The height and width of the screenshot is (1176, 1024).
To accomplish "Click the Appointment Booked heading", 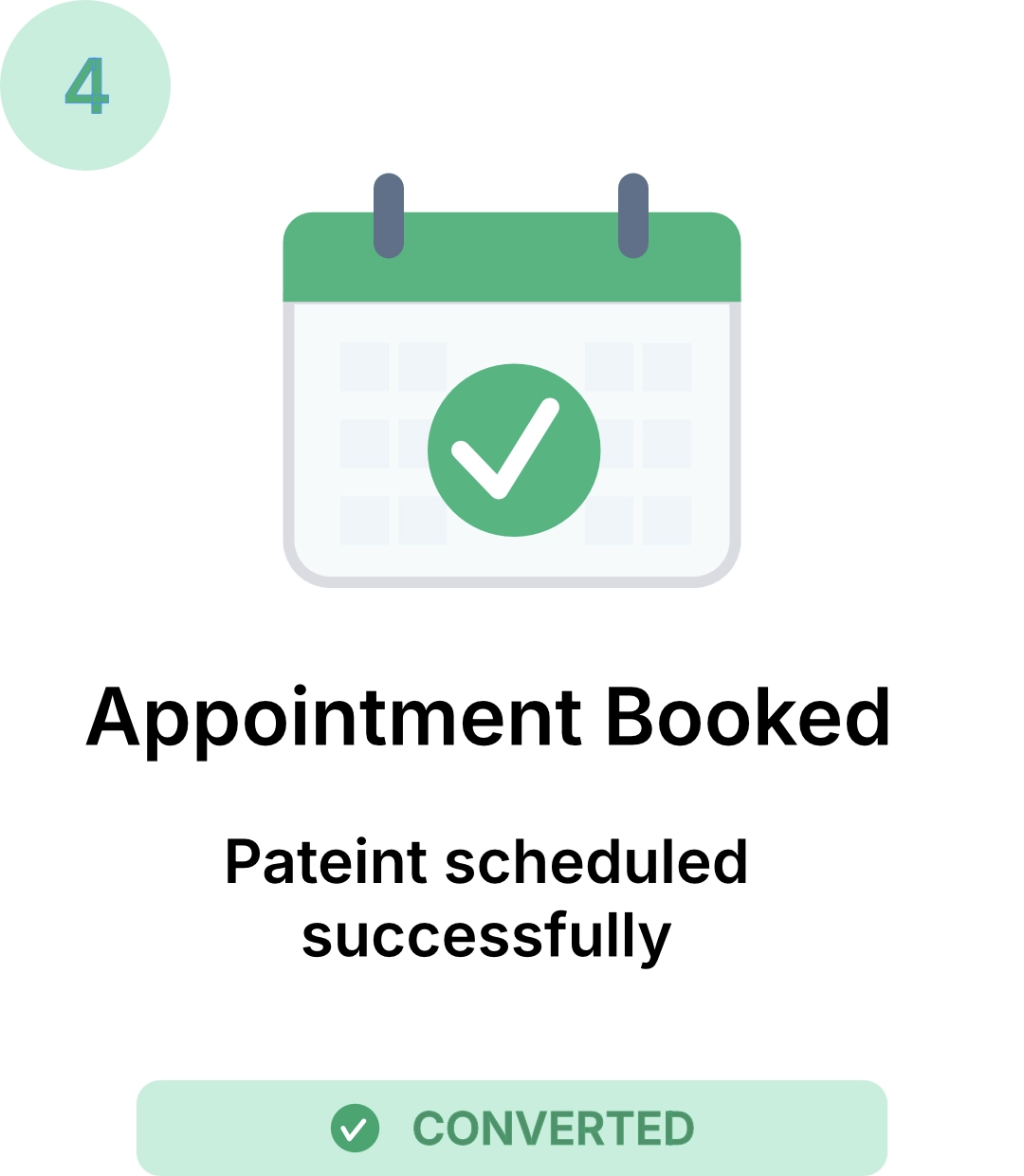I will [x=488, y=718].
